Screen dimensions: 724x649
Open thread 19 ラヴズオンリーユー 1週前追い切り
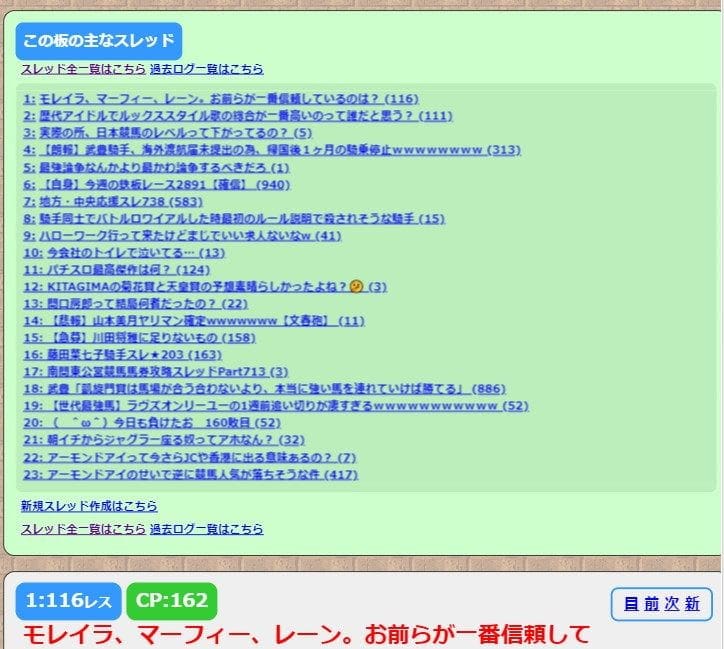(275, 406)
